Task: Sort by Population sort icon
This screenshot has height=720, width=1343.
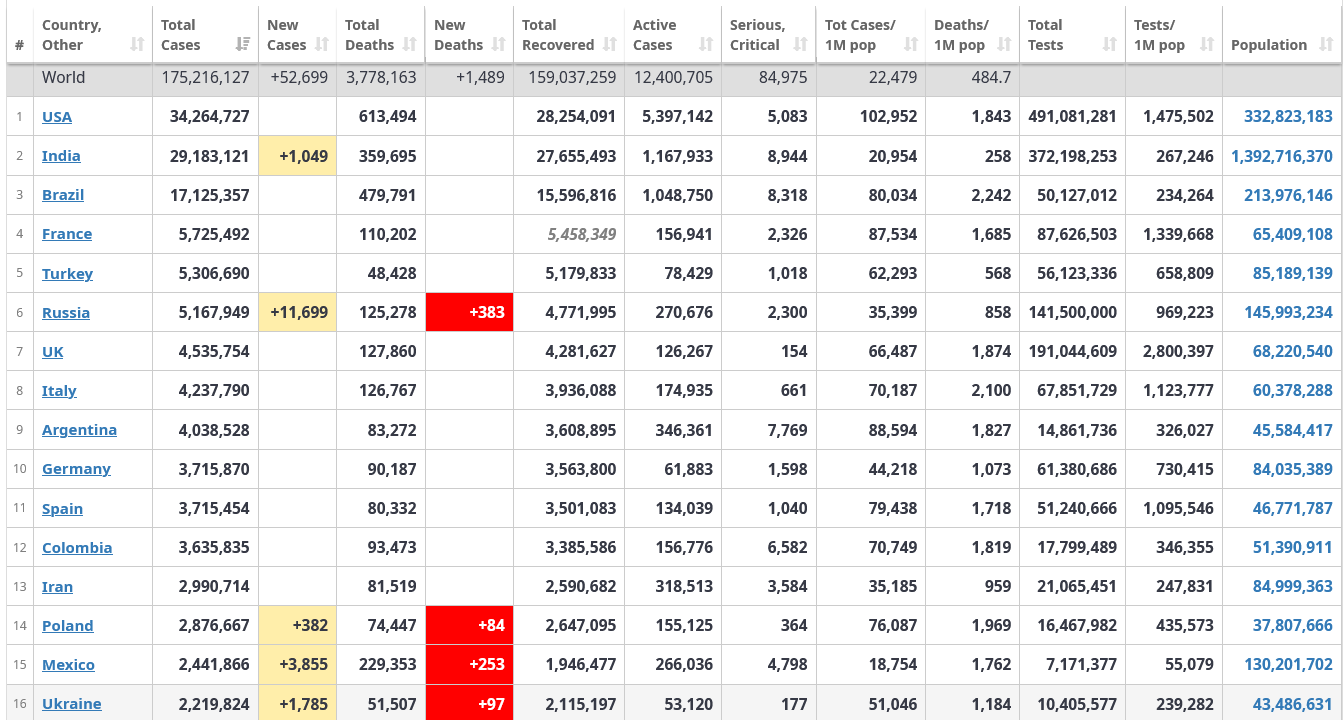Action: [x=1326, y=45]
